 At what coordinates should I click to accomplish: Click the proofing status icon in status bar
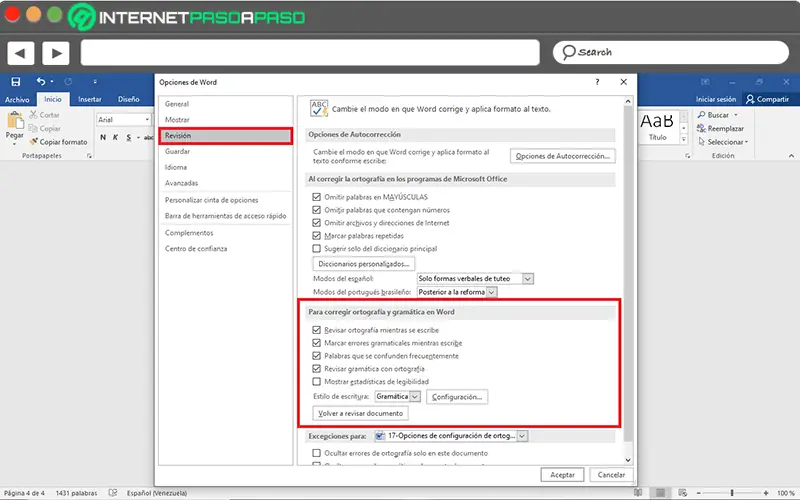coord(113,493)
